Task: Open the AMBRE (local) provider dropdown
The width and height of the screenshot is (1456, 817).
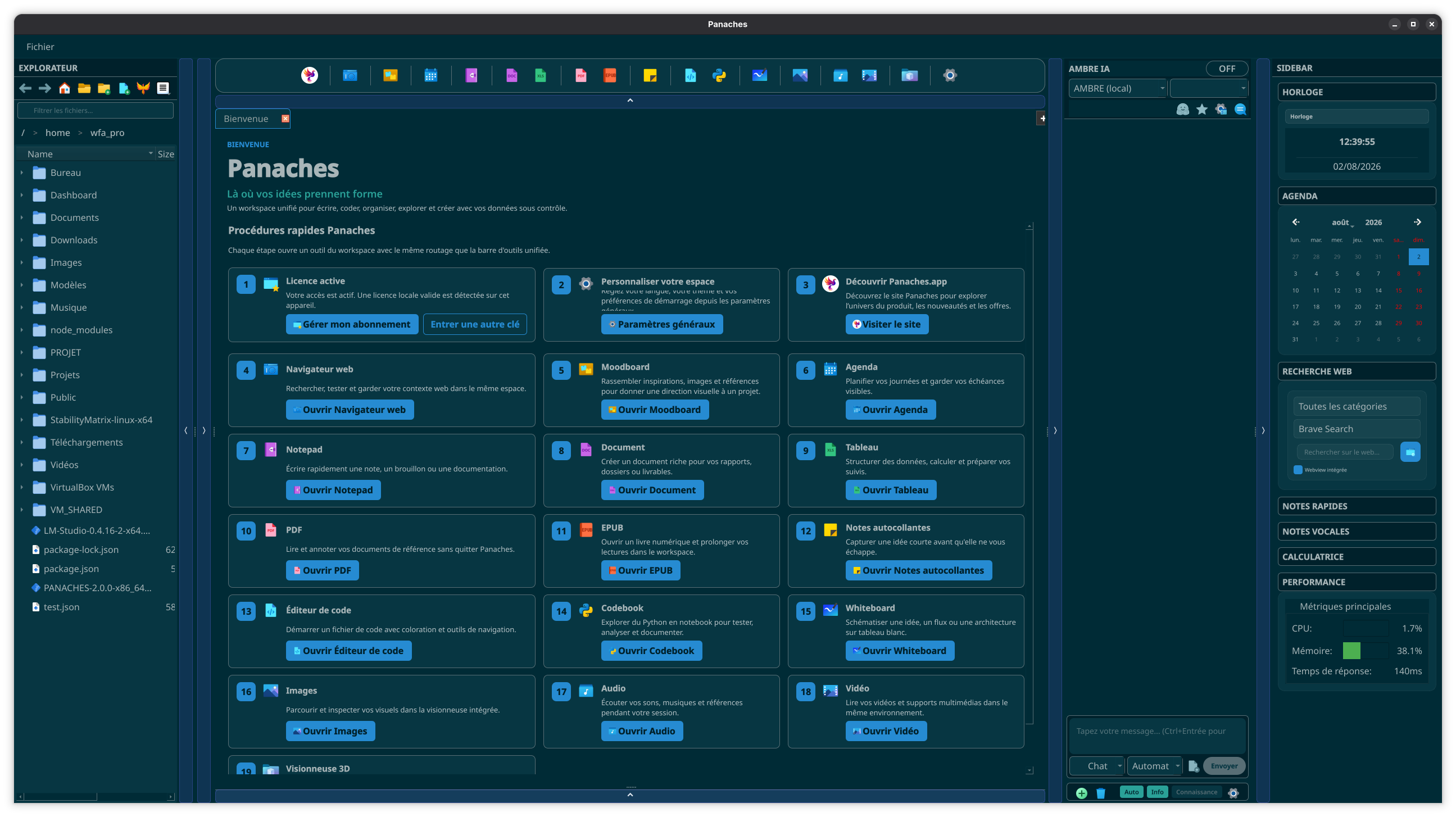Action: 1118,88
